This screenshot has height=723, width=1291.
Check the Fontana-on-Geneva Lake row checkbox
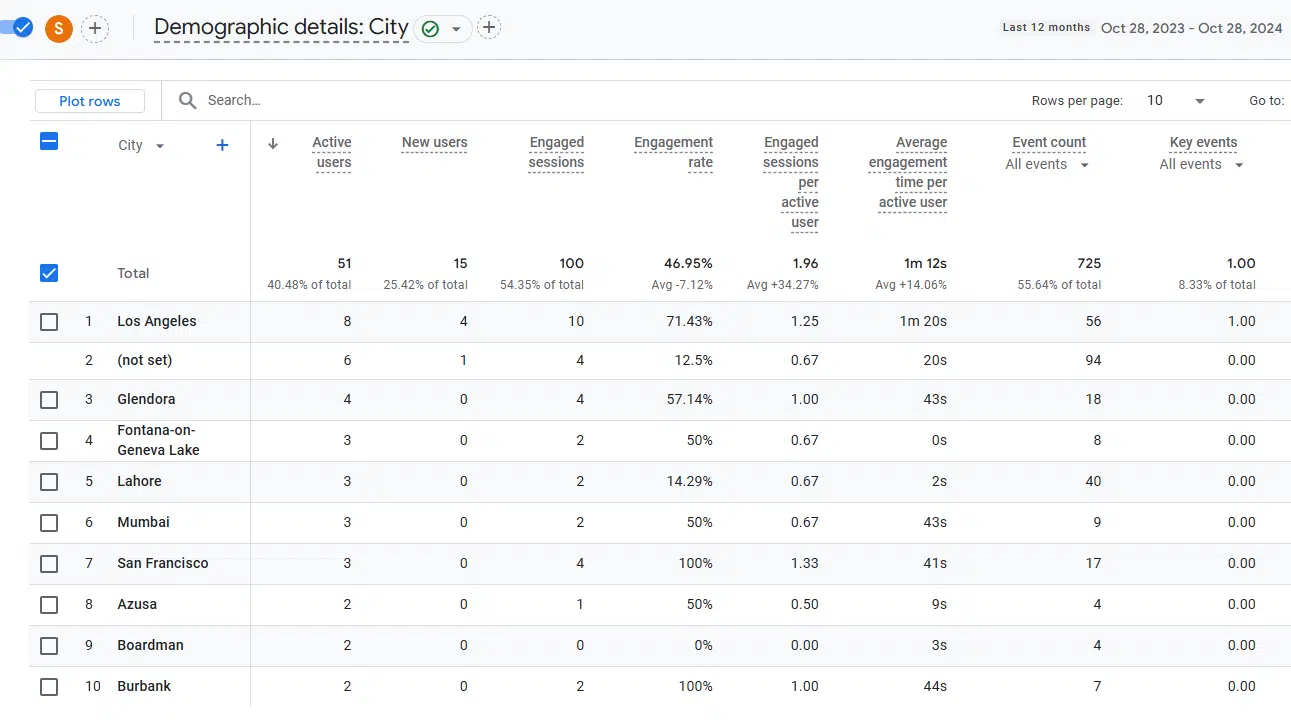click(49, 441)
